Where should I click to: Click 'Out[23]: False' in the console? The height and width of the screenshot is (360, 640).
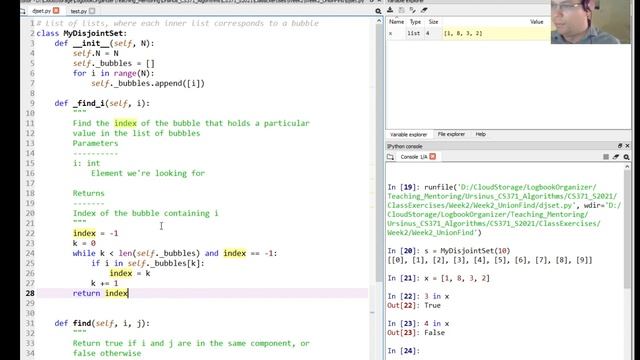click(416, 333)
